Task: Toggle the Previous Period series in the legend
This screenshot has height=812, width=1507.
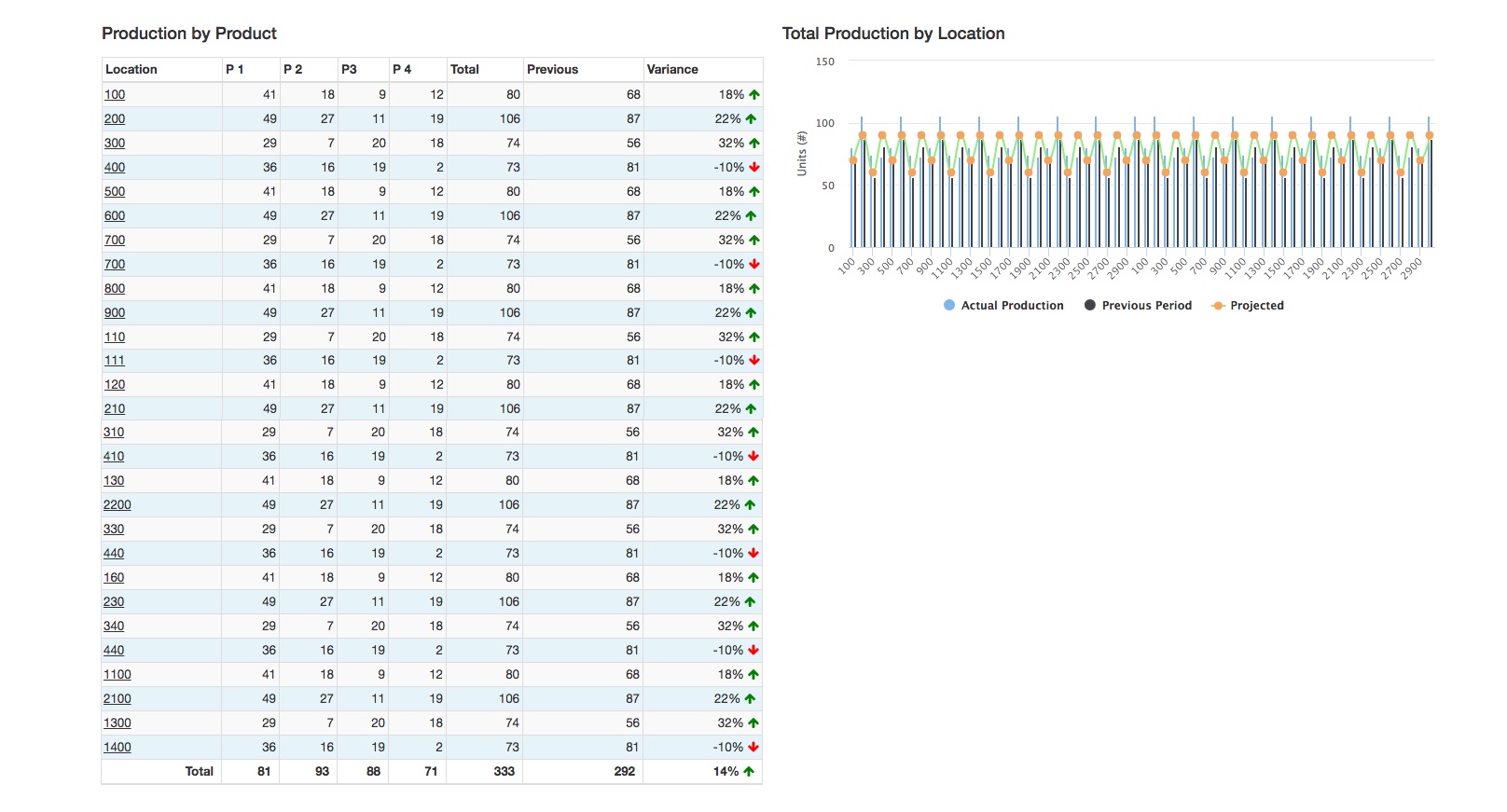Action: (1138, 306)
